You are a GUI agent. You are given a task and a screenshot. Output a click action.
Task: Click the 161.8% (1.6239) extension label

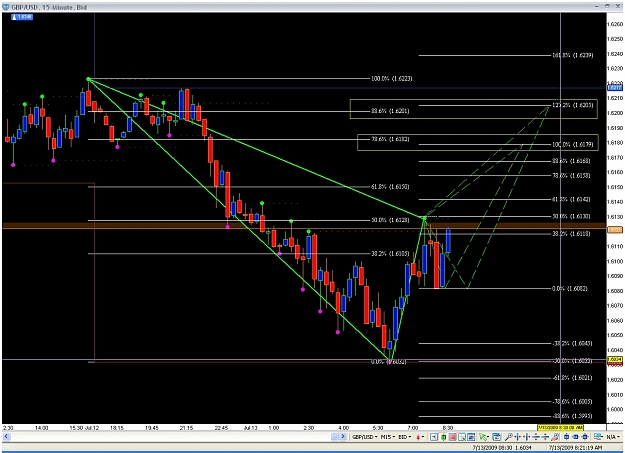tap(572, 55)
